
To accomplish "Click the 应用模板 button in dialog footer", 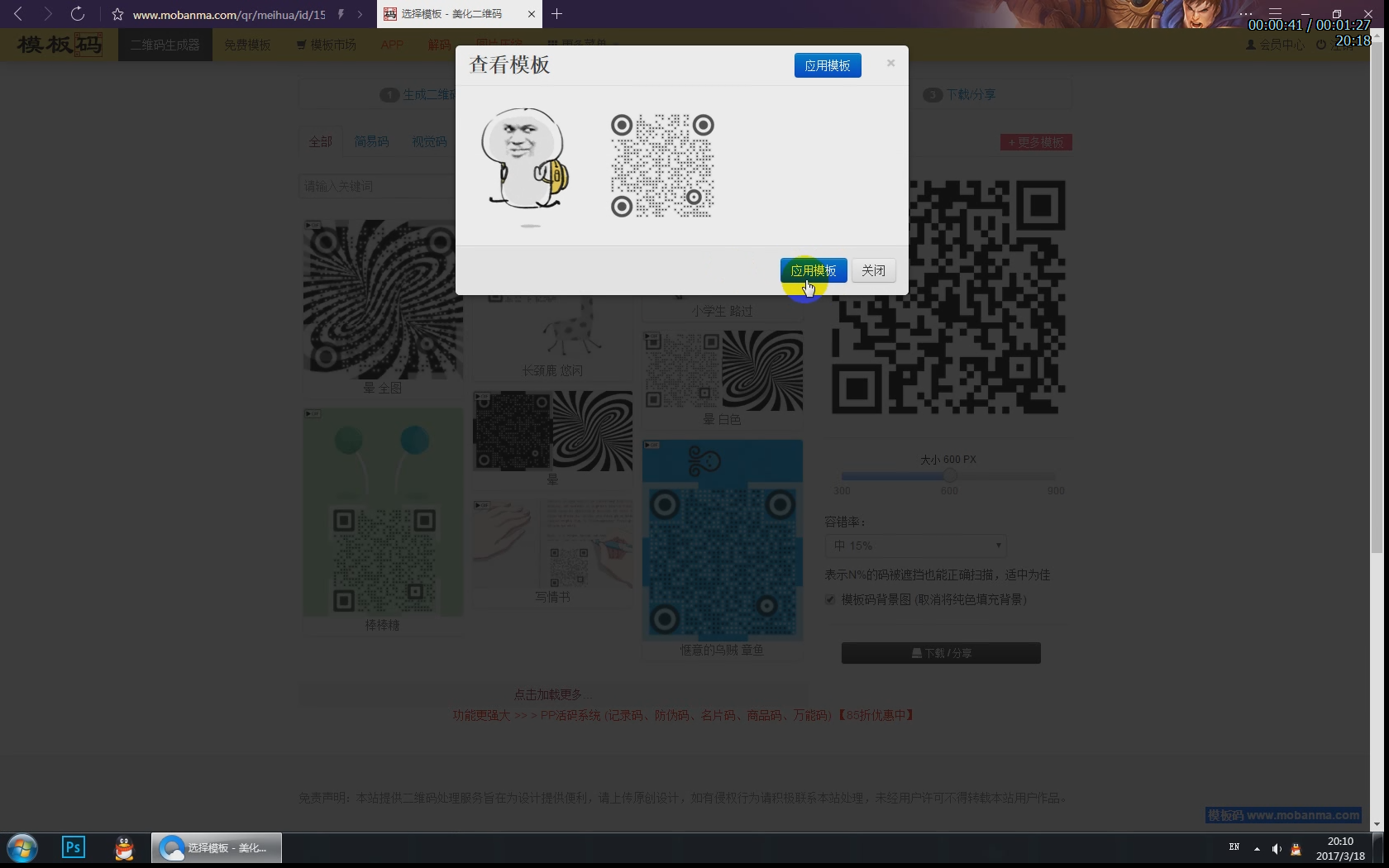I will pos(814,270).
